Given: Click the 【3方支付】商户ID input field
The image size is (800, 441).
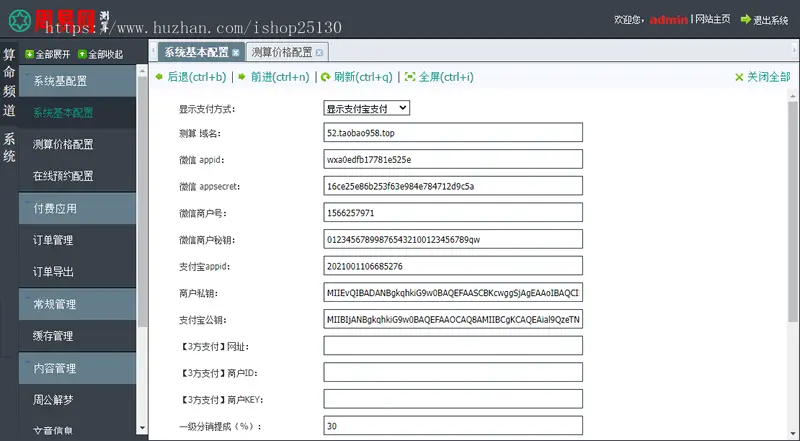Looking at the screenshot, I should 453,372.
